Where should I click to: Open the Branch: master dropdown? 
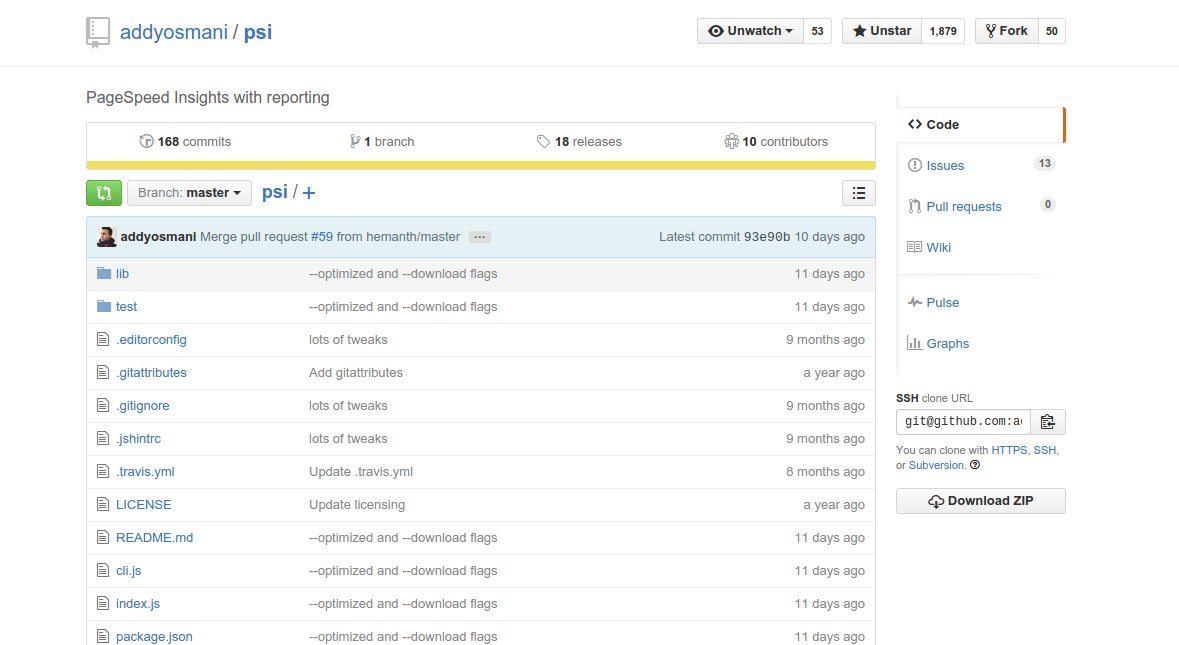click(x=189, y=193)
